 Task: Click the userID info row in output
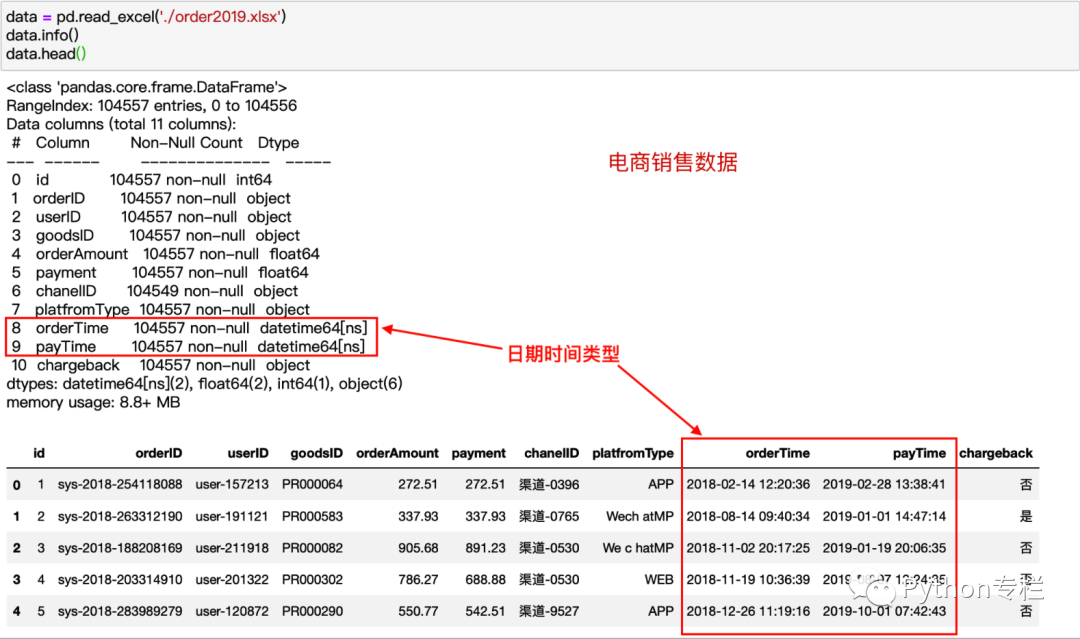click(152, 217)
